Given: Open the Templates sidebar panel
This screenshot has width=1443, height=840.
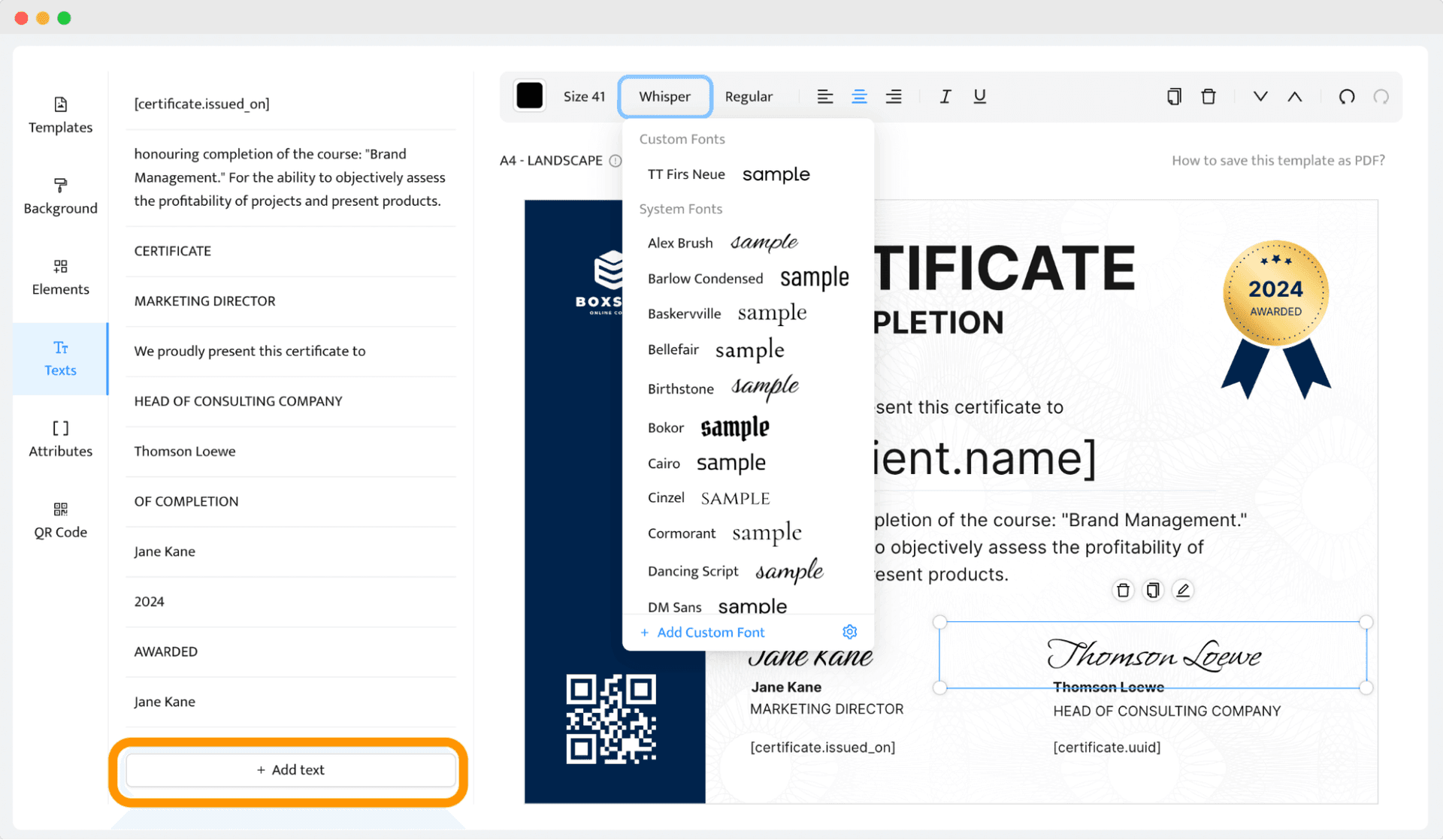Looking at the screenshot, I should (60, 115).
